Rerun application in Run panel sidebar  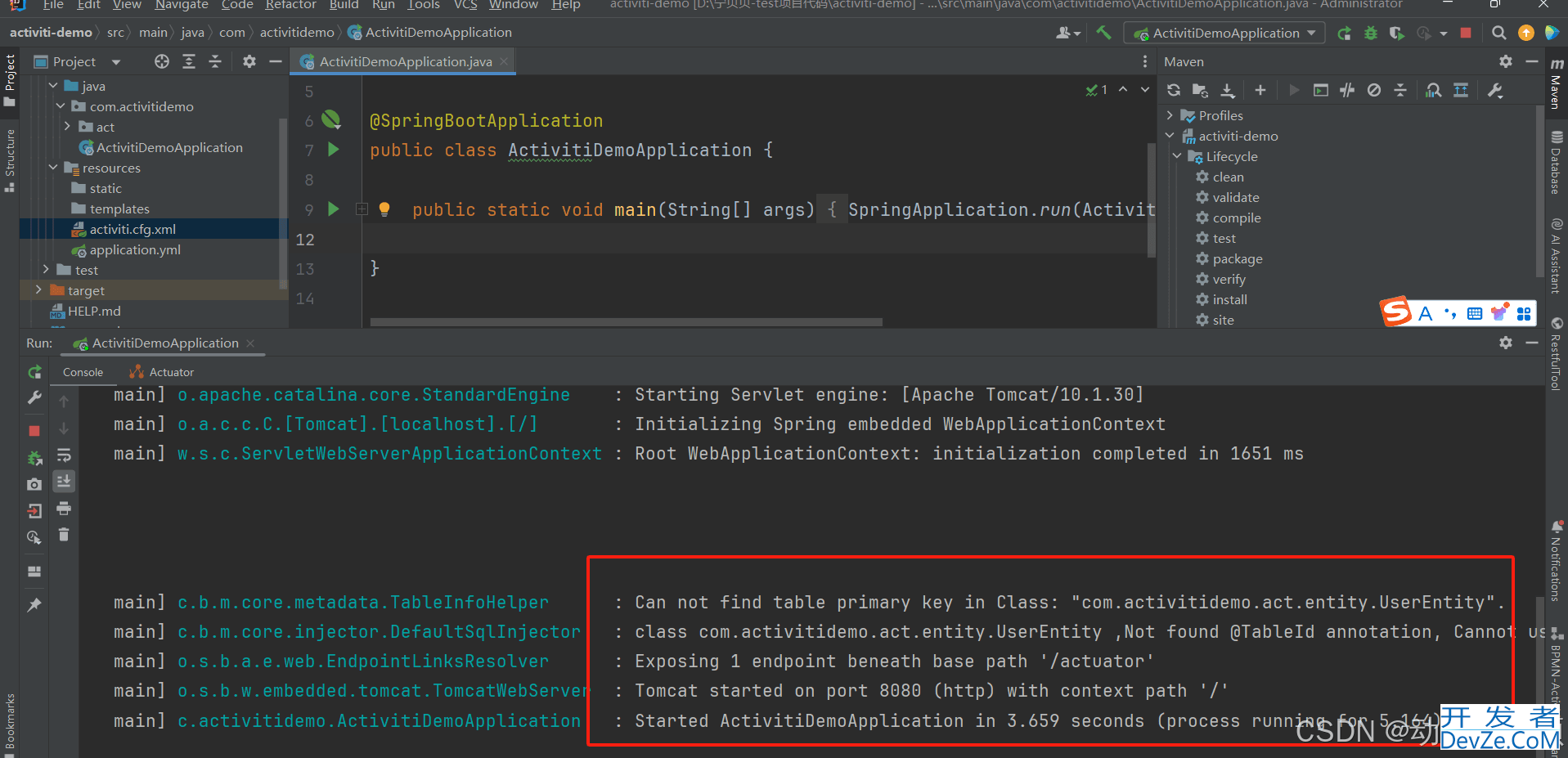pos(34,372)
